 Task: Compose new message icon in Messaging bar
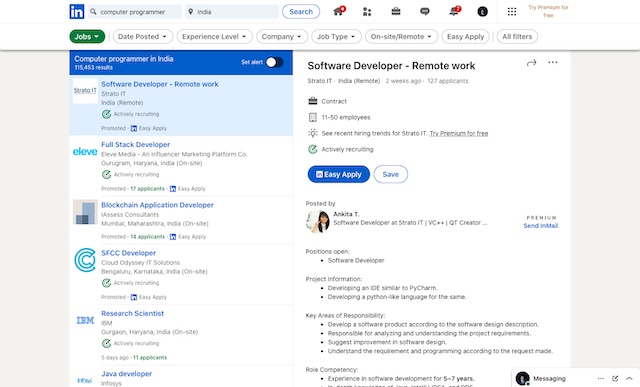(615, 378)
